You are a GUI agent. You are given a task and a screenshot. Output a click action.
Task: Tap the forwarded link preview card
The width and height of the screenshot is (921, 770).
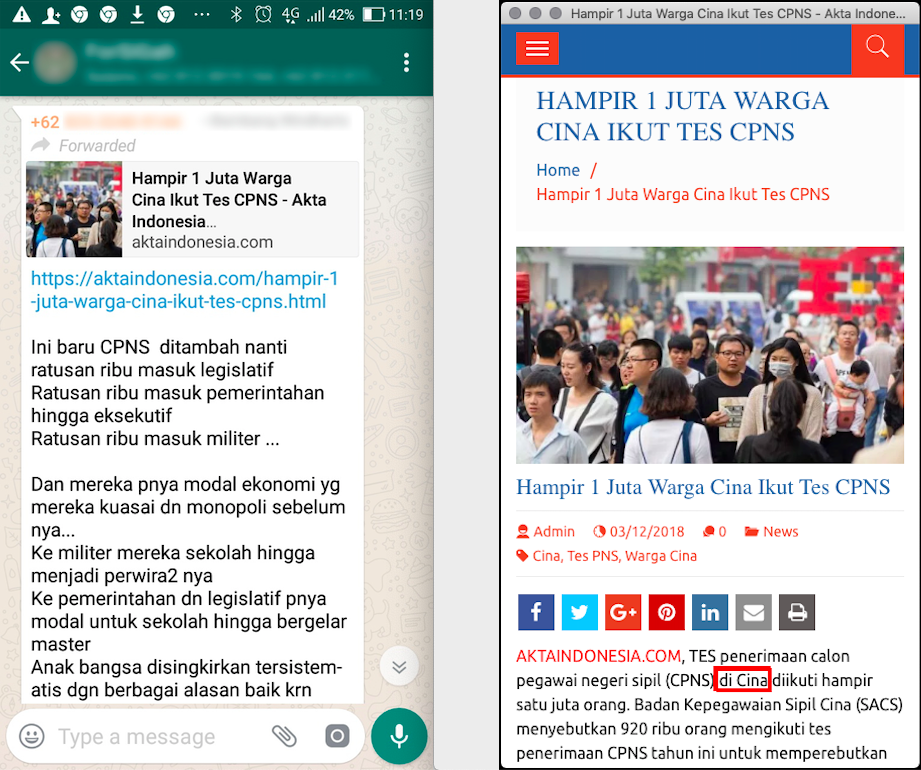pyautogui.click(x=192, y=210)
